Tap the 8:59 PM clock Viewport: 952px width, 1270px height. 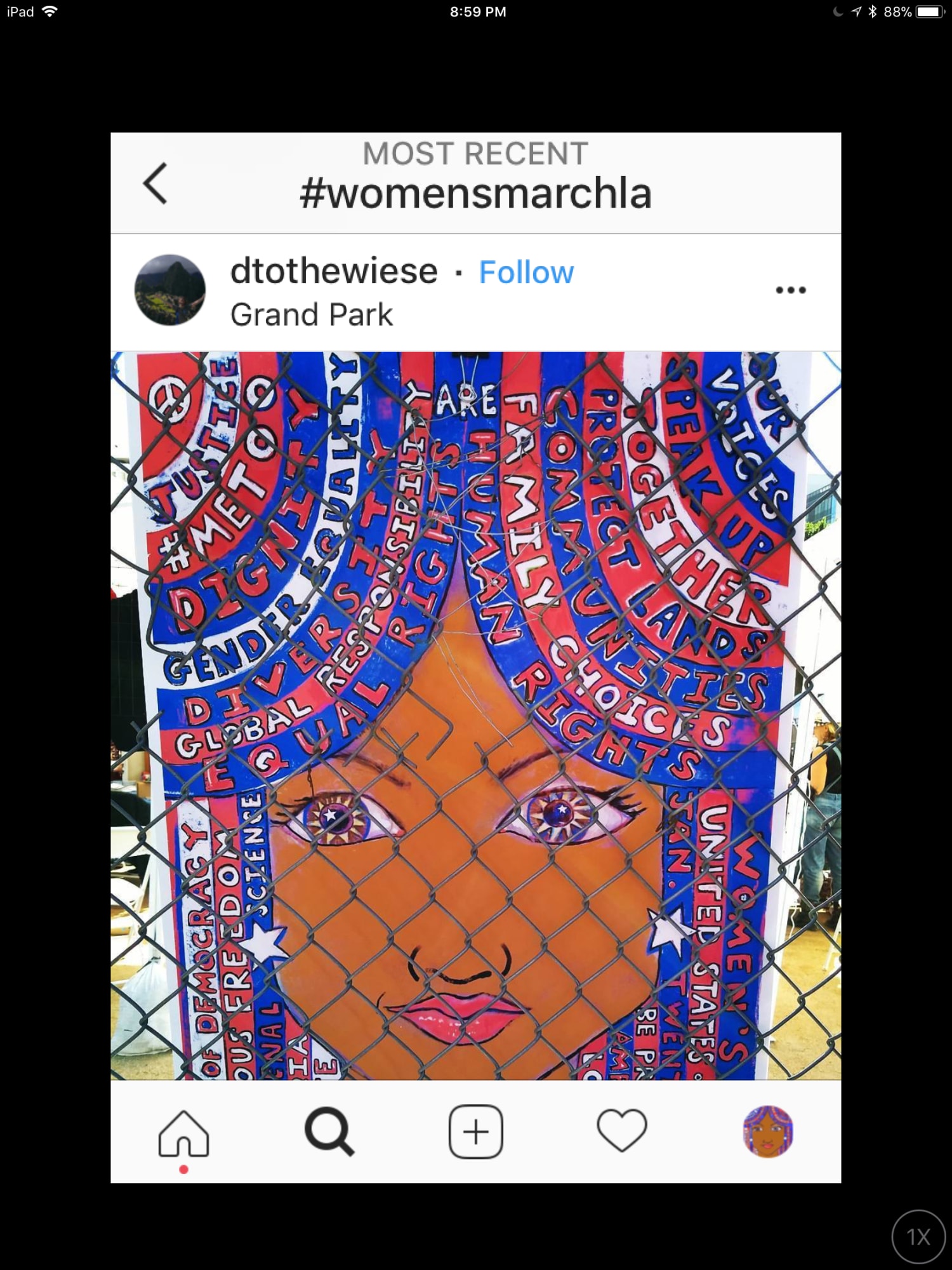478,11
